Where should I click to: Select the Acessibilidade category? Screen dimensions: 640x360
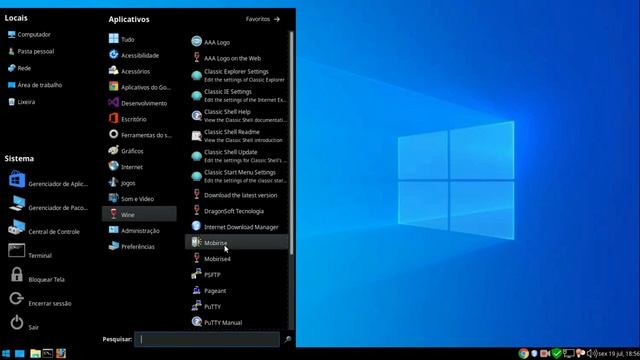139,55
